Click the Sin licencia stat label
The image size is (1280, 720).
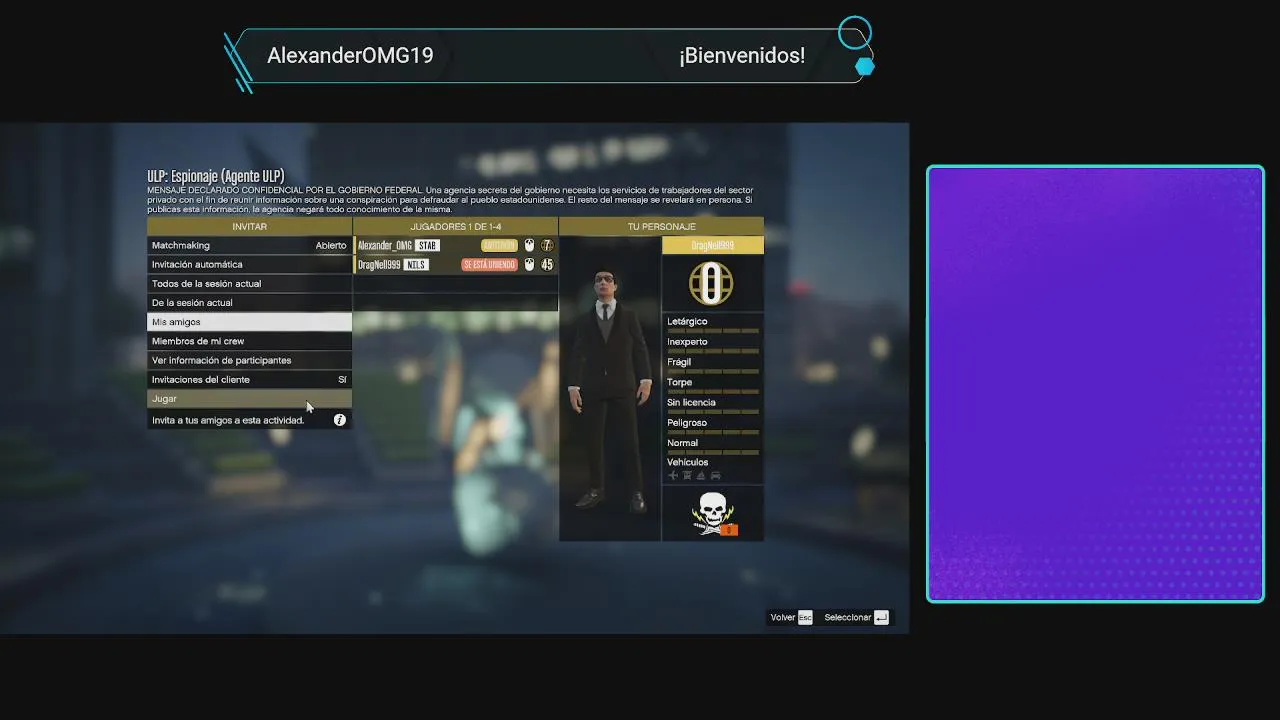click(691, 402)
